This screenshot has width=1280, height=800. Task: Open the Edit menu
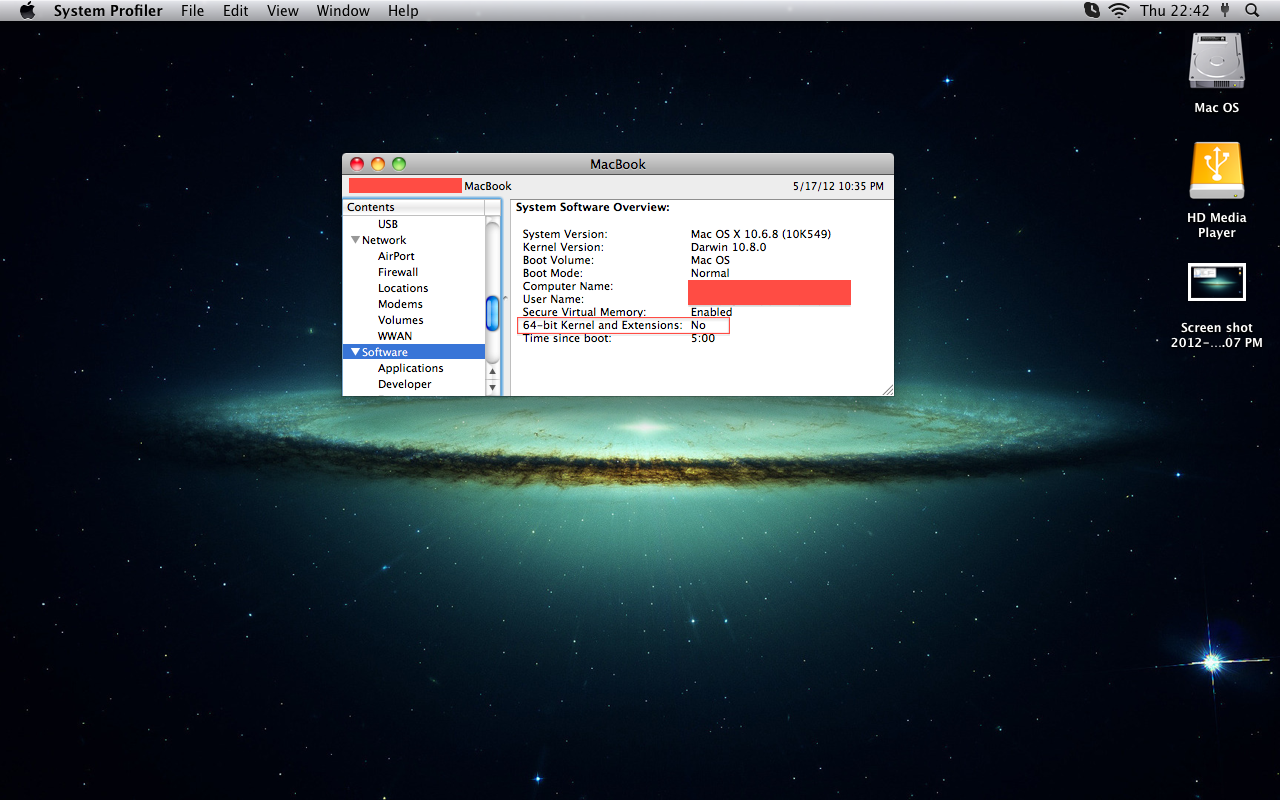(x=236, y=11)
